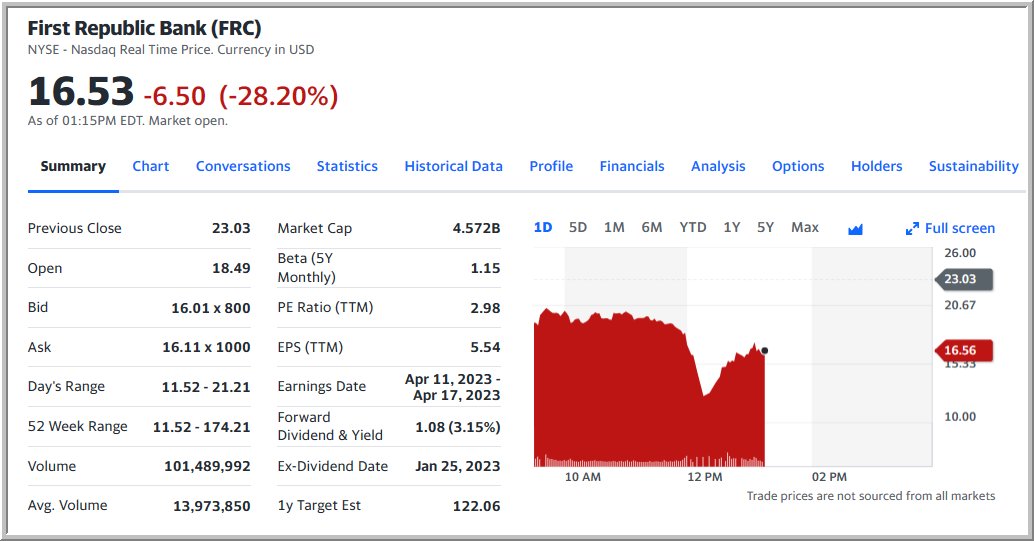
Task: Click the 26.00 chart axis label
Action: pyautogui.click(x=960, y=253)
